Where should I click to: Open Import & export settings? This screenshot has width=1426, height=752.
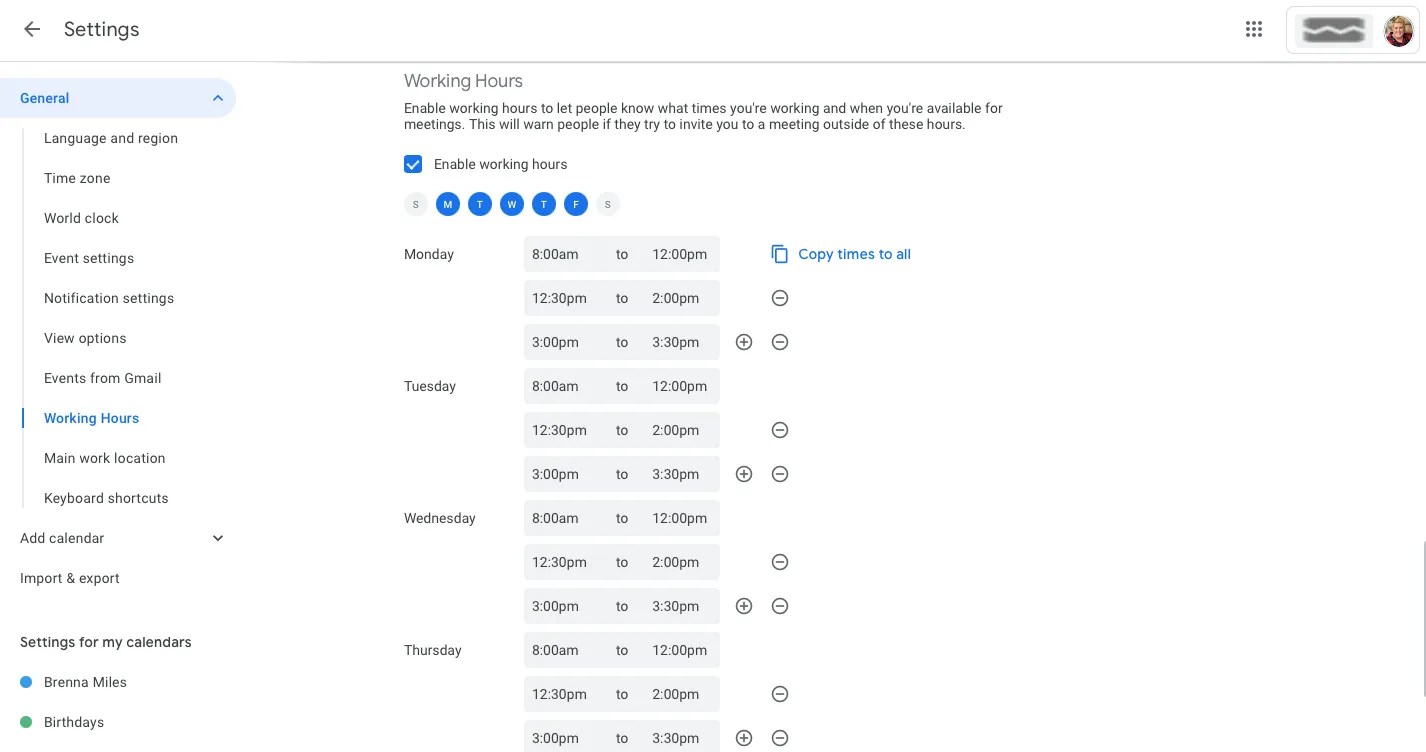tap(70, 578)
